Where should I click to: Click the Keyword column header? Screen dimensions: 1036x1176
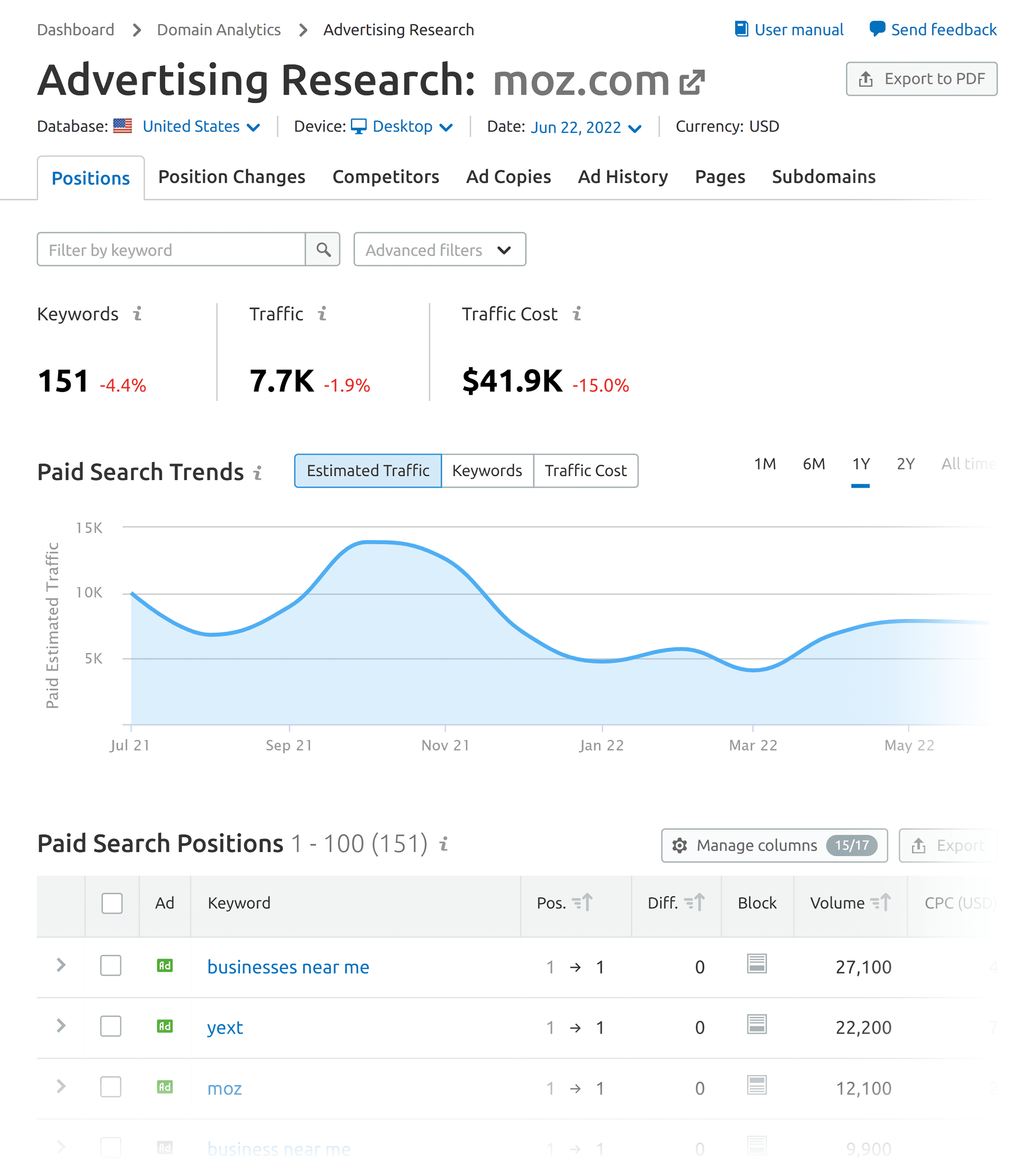coord(239,903)
